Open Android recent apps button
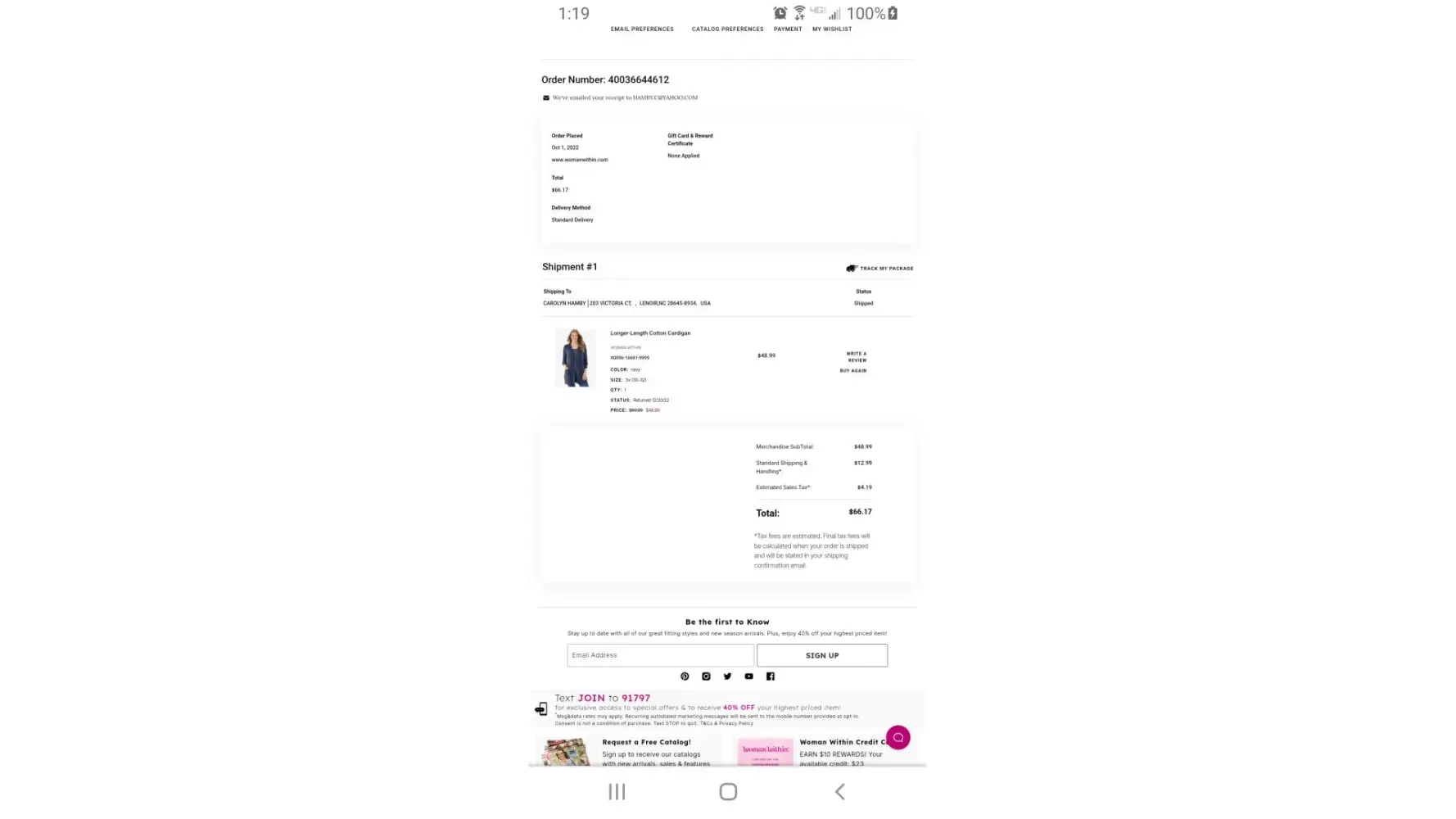This screenshot has height=819, width=1456. click(617, 791)
